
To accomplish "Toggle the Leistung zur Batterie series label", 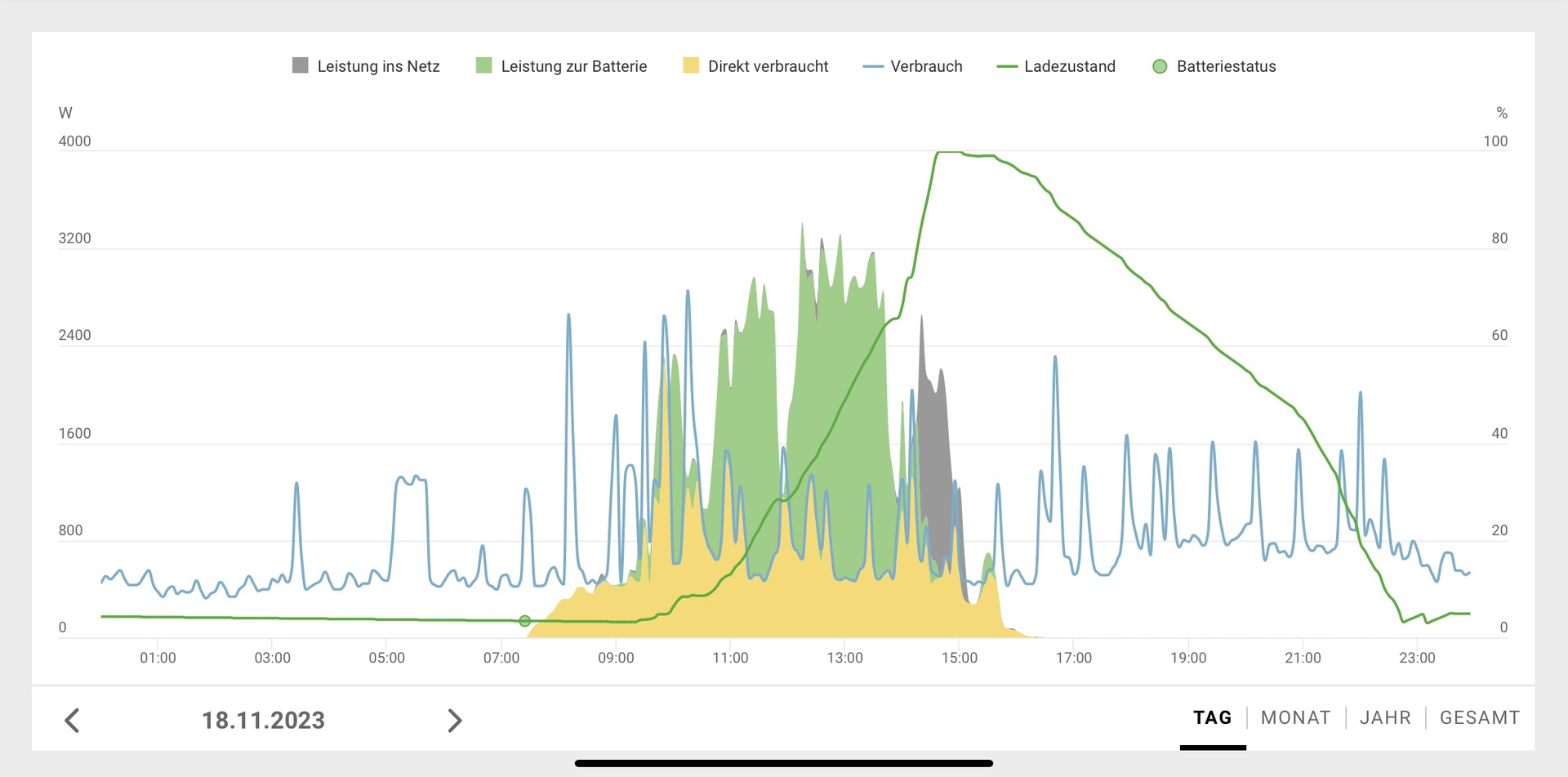I will tap(573, 66).
